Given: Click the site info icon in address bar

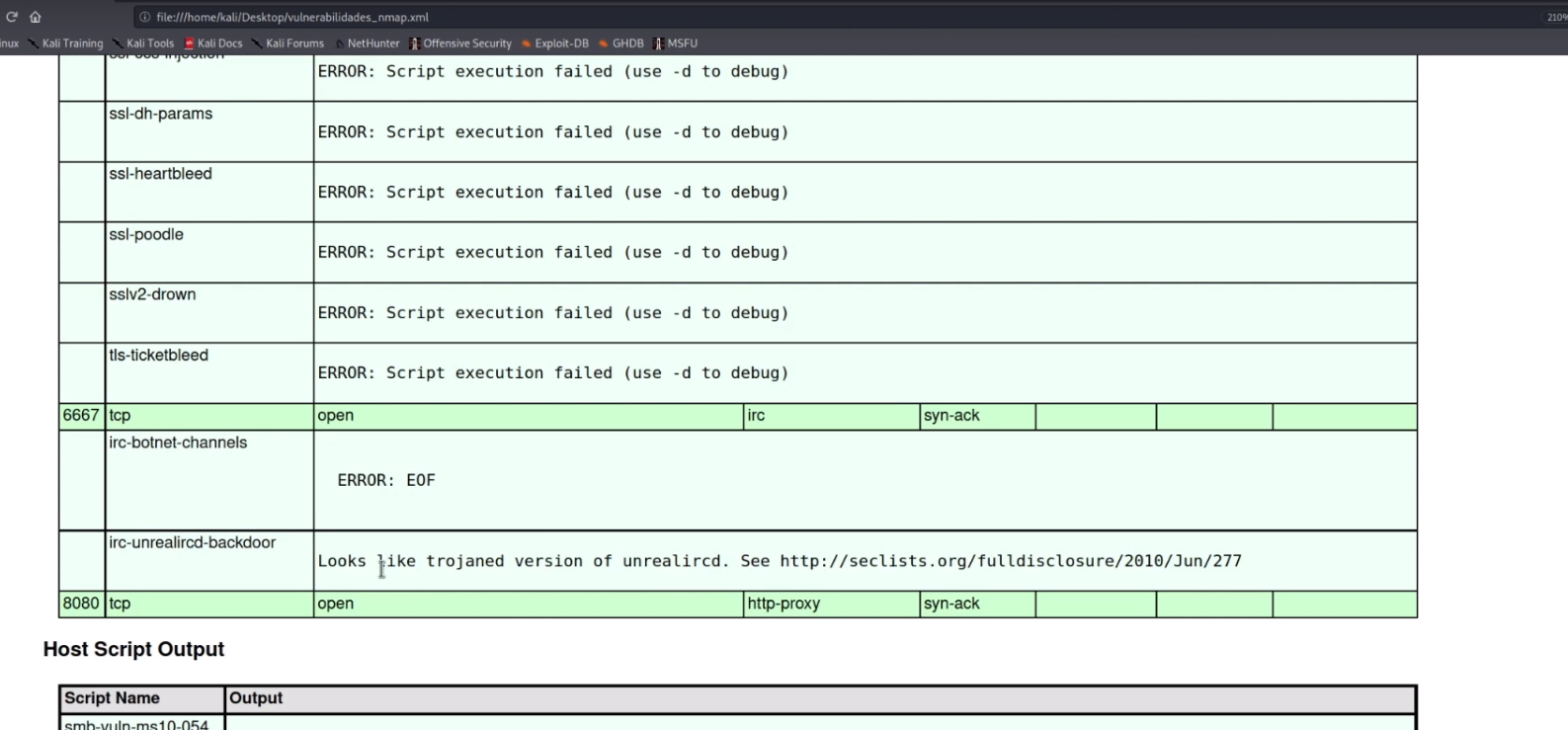Looking at the screenshot, I should tap(144, 17).
